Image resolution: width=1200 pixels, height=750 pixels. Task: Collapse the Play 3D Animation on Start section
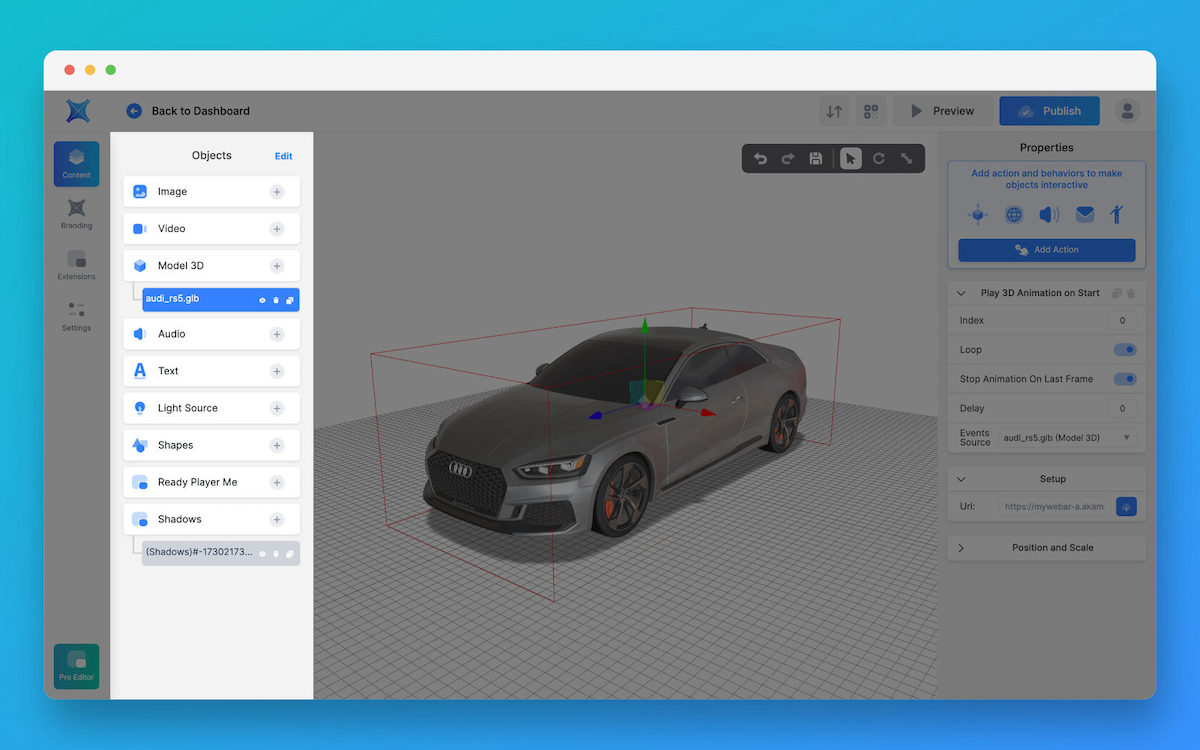[x=962, y=292]
